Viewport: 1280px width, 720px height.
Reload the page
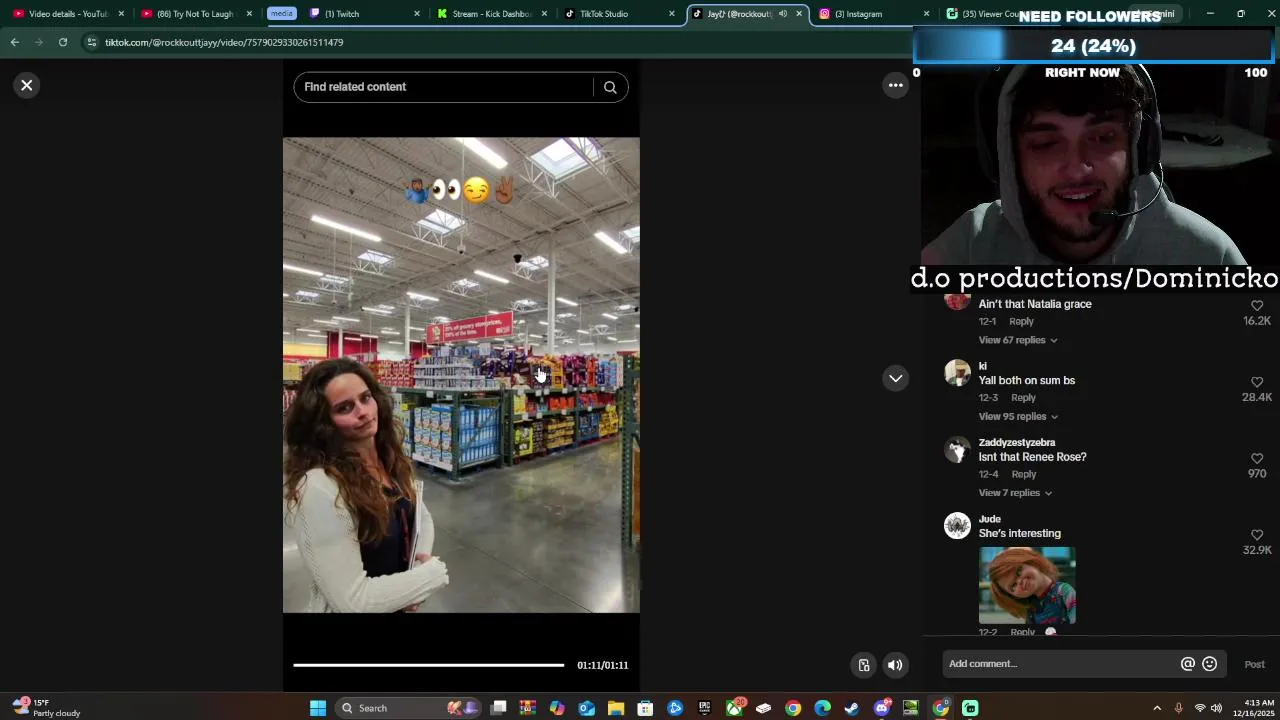62,42
